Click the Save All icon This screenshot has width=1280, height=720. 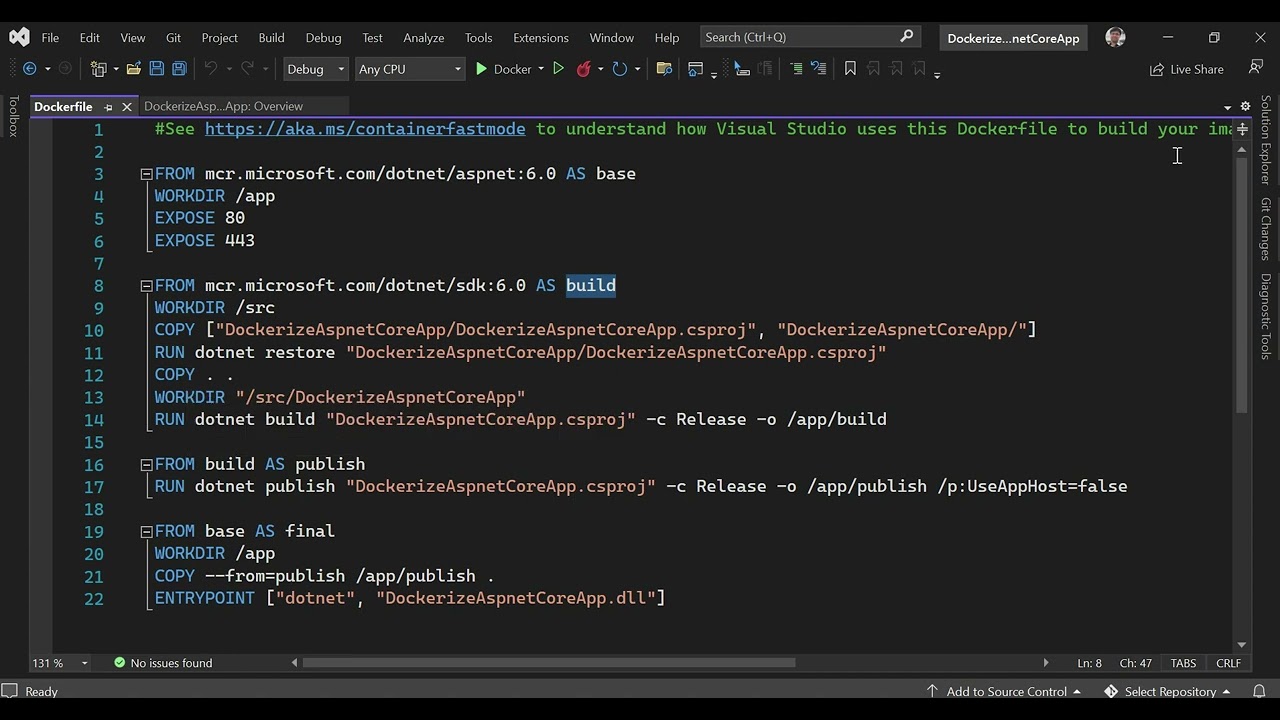(x=179, y=69)
